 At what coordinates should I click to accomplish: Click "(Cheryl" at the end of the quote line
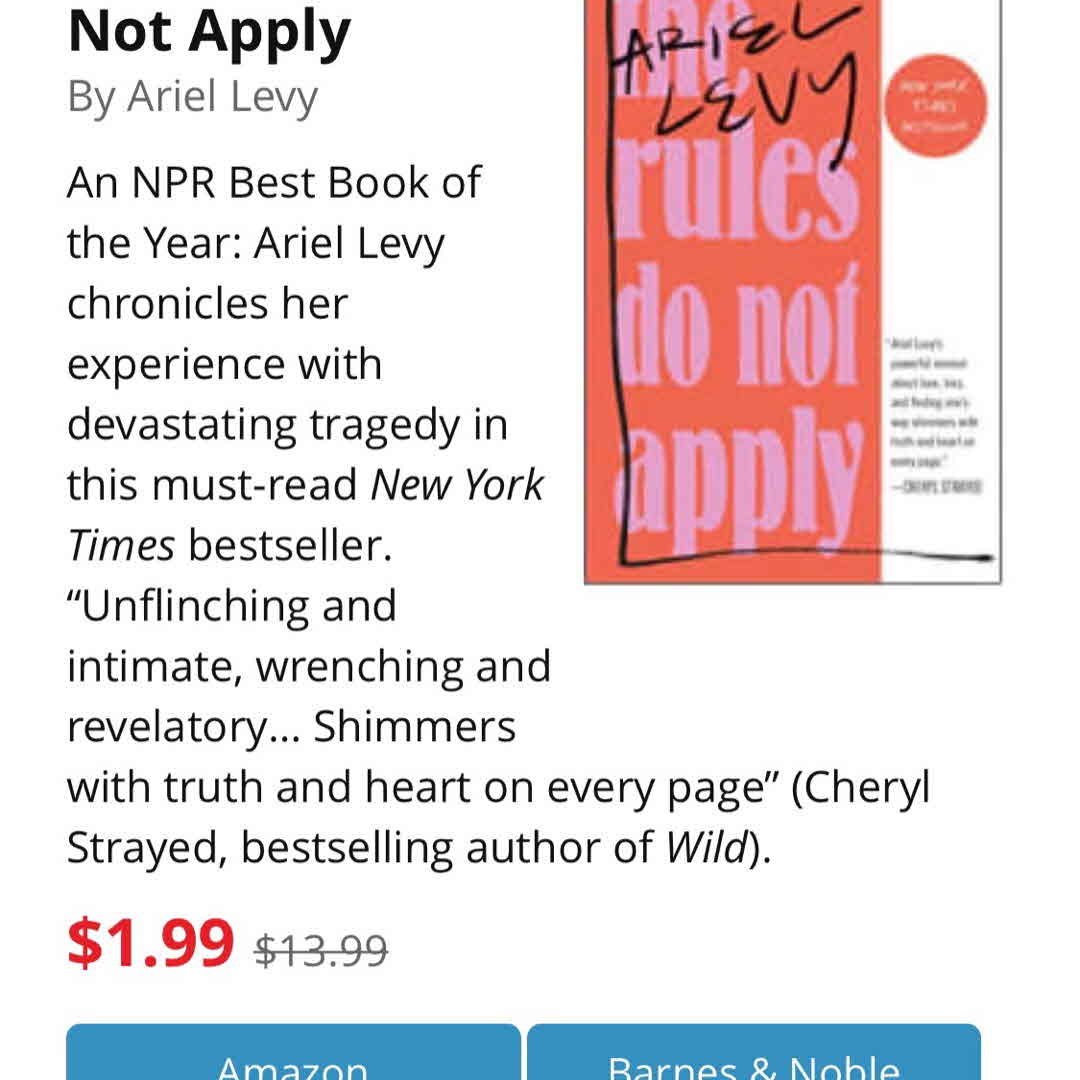861,787
